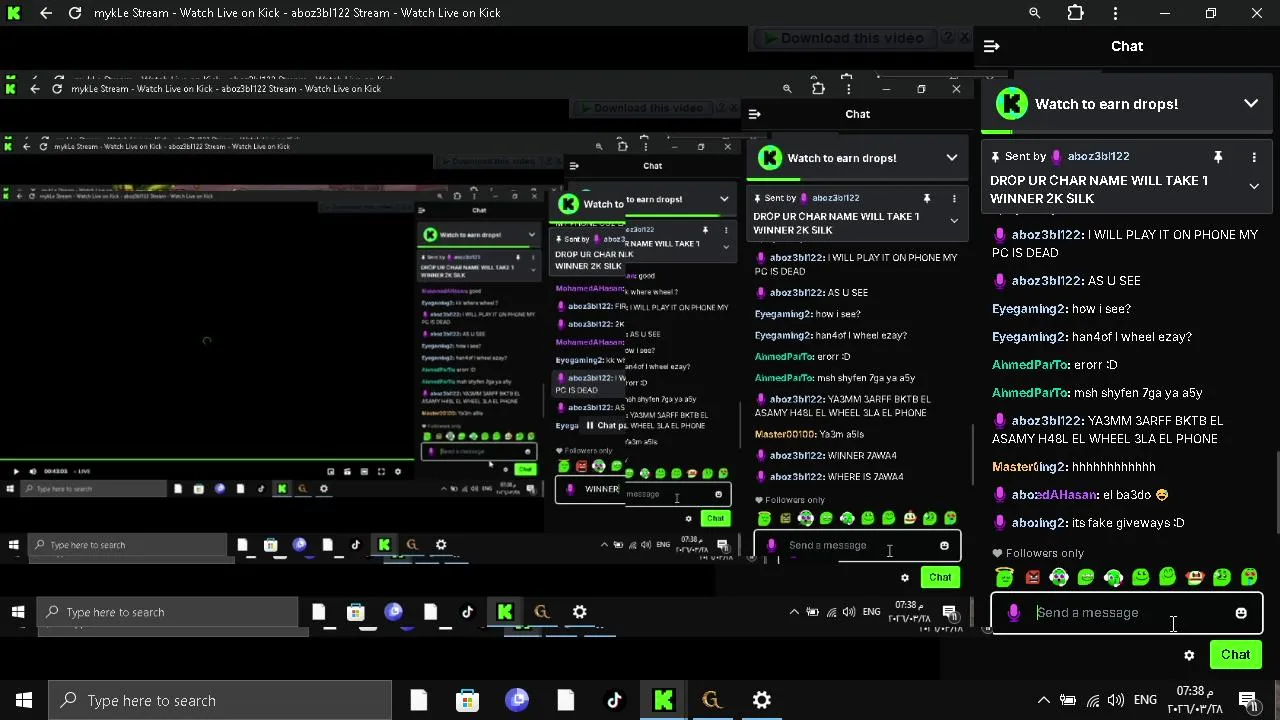Image resolution: width=1280 pixels, height=720 pixels.
Task: Open the volume control in the system tray
Action: pyautogui.click(x=1117, y=700)
